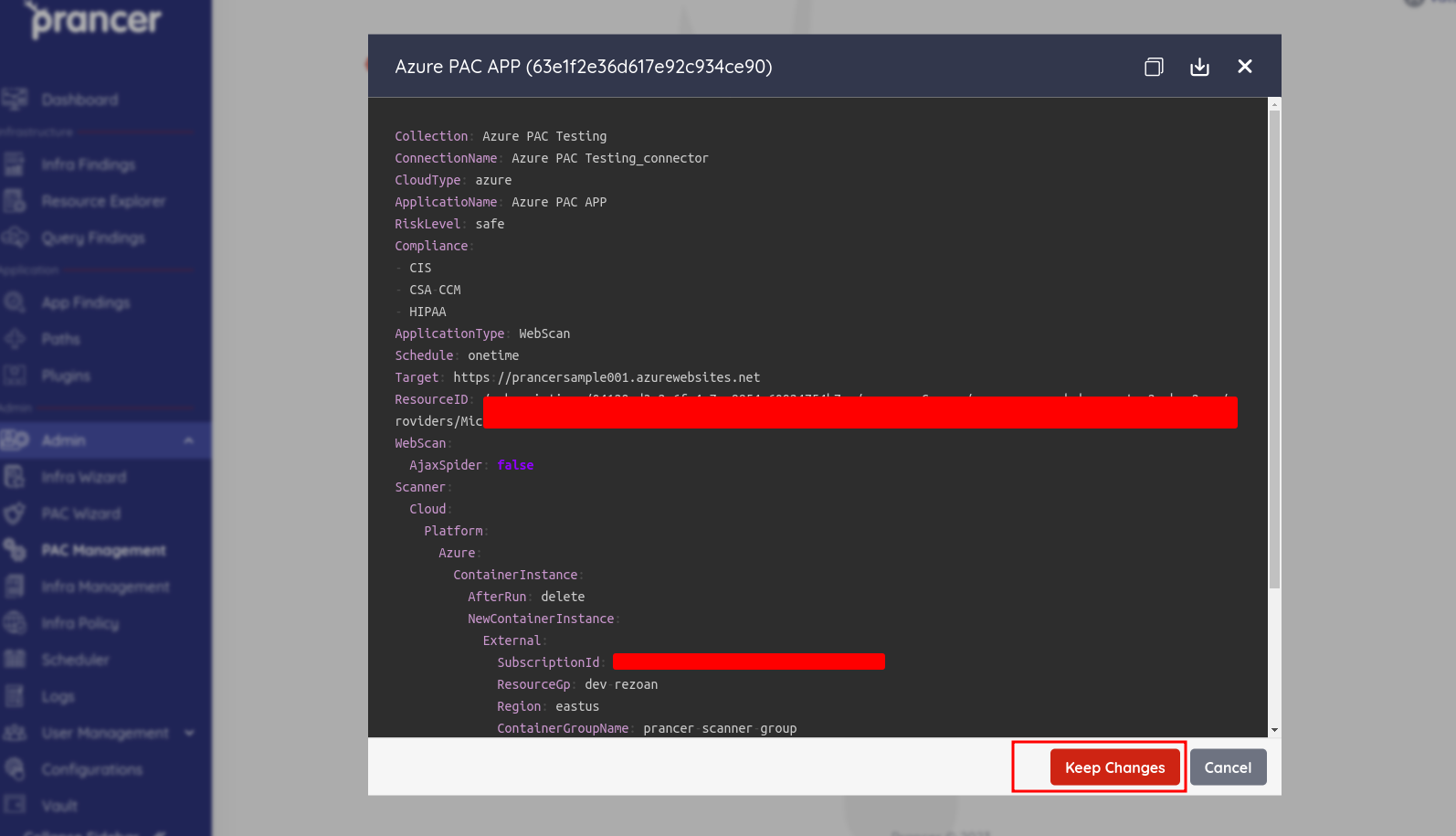Click the 'NewContainerInstance' key

point(541,619)
